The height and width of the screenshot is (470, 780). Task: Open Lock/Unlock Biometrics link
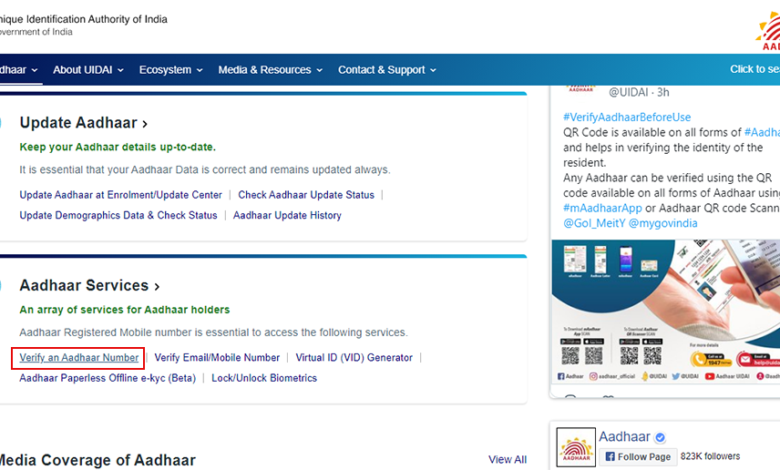[264, 378]
